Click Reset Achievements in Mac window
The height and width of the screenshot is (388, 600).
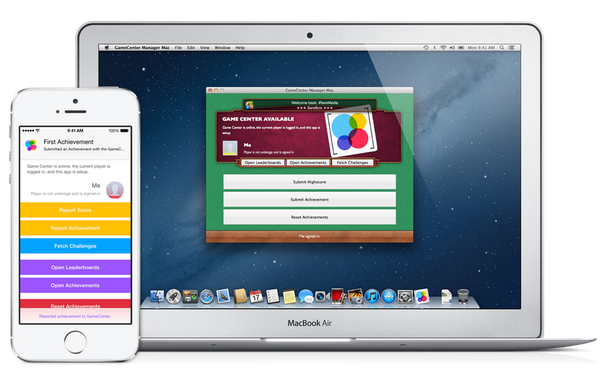(x=310, y=217)
